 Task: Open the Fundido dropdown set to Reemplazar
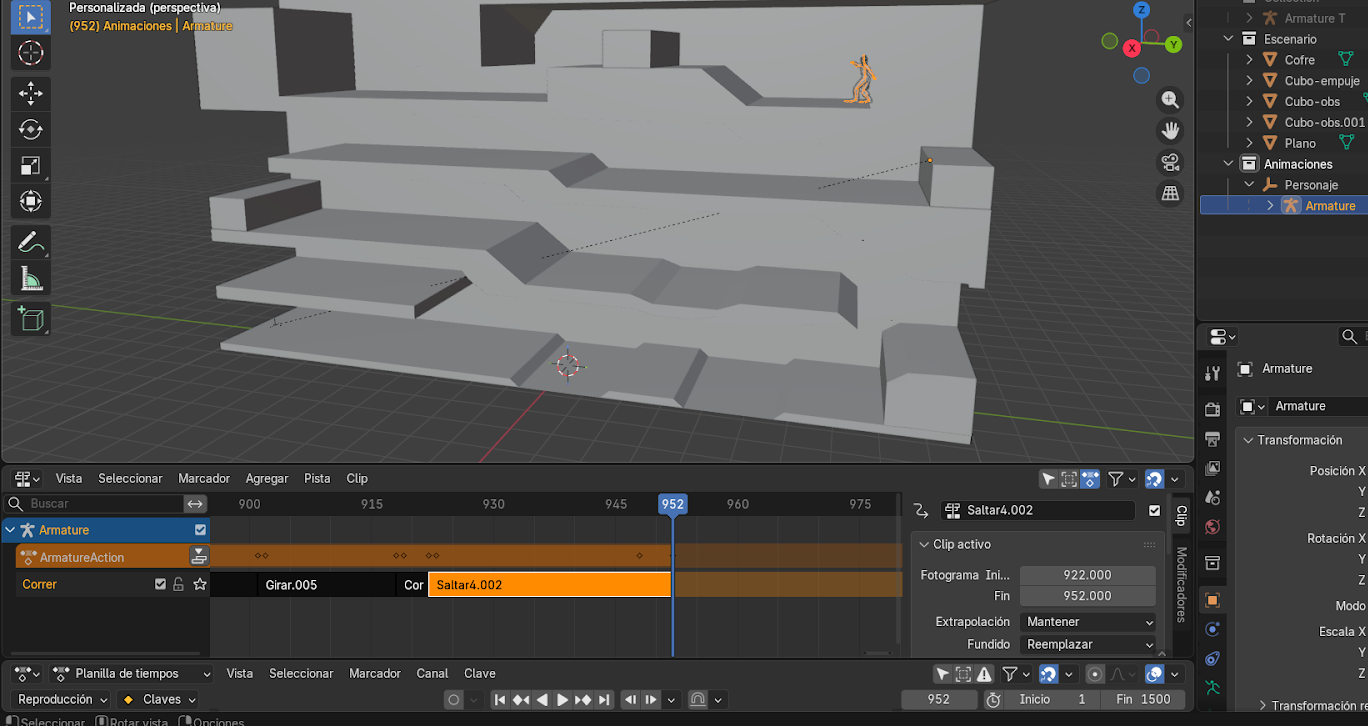point(1089,645)
